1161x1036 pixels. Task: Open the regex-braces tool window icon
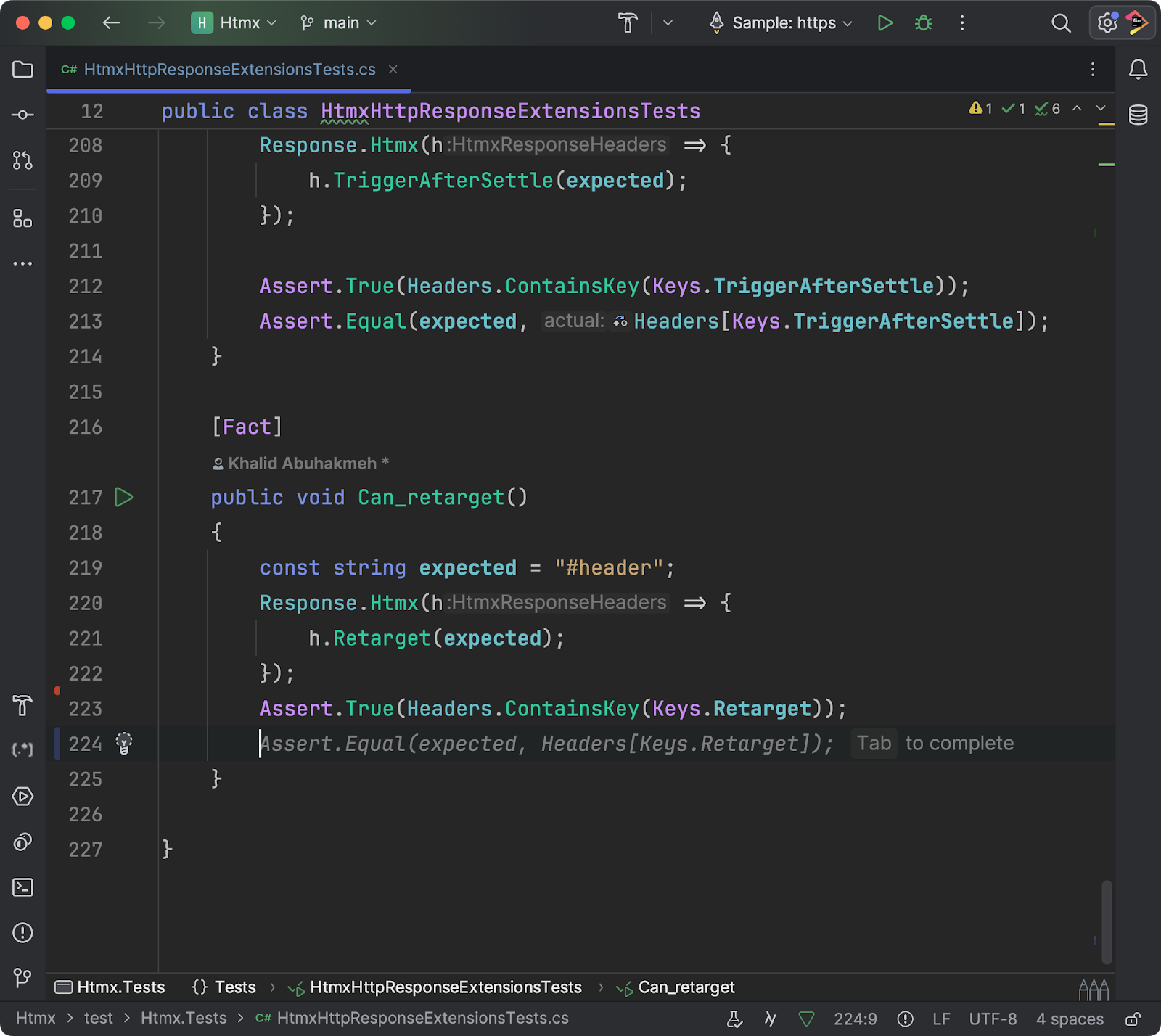coord(22,750)
